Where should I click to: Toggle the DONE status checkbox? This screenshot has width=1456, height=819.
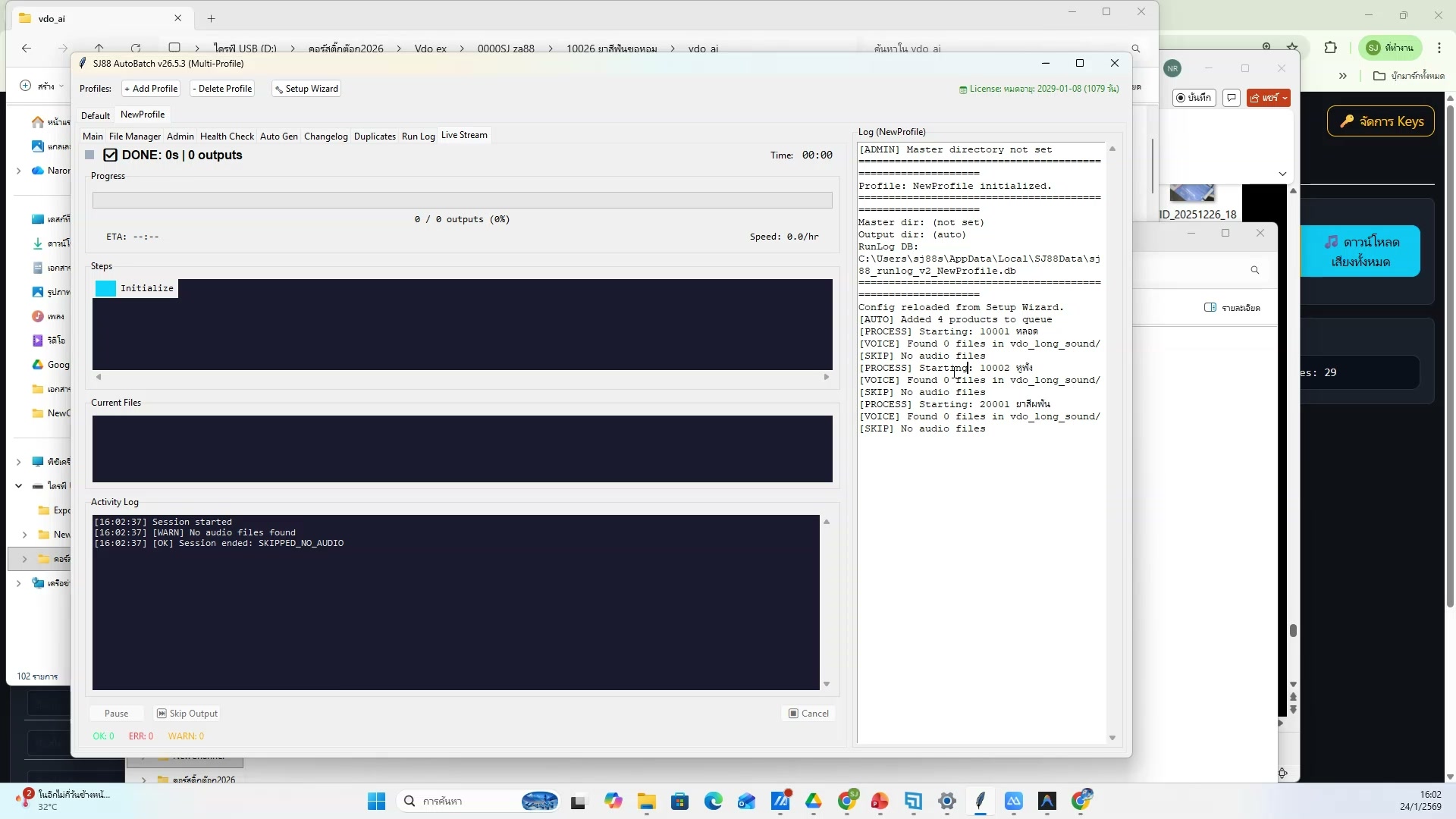coord(111,155)
